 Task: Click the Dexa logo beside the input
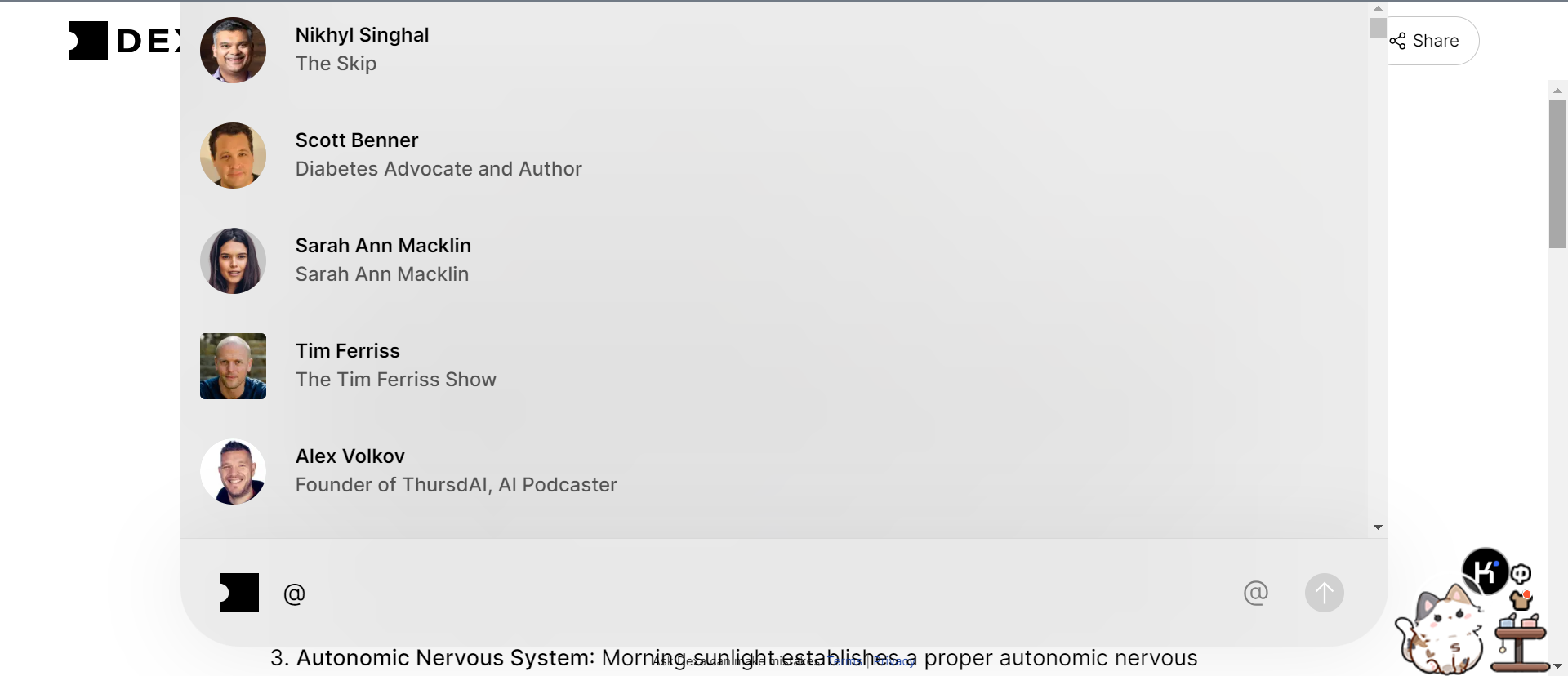[x=239, y=593]
